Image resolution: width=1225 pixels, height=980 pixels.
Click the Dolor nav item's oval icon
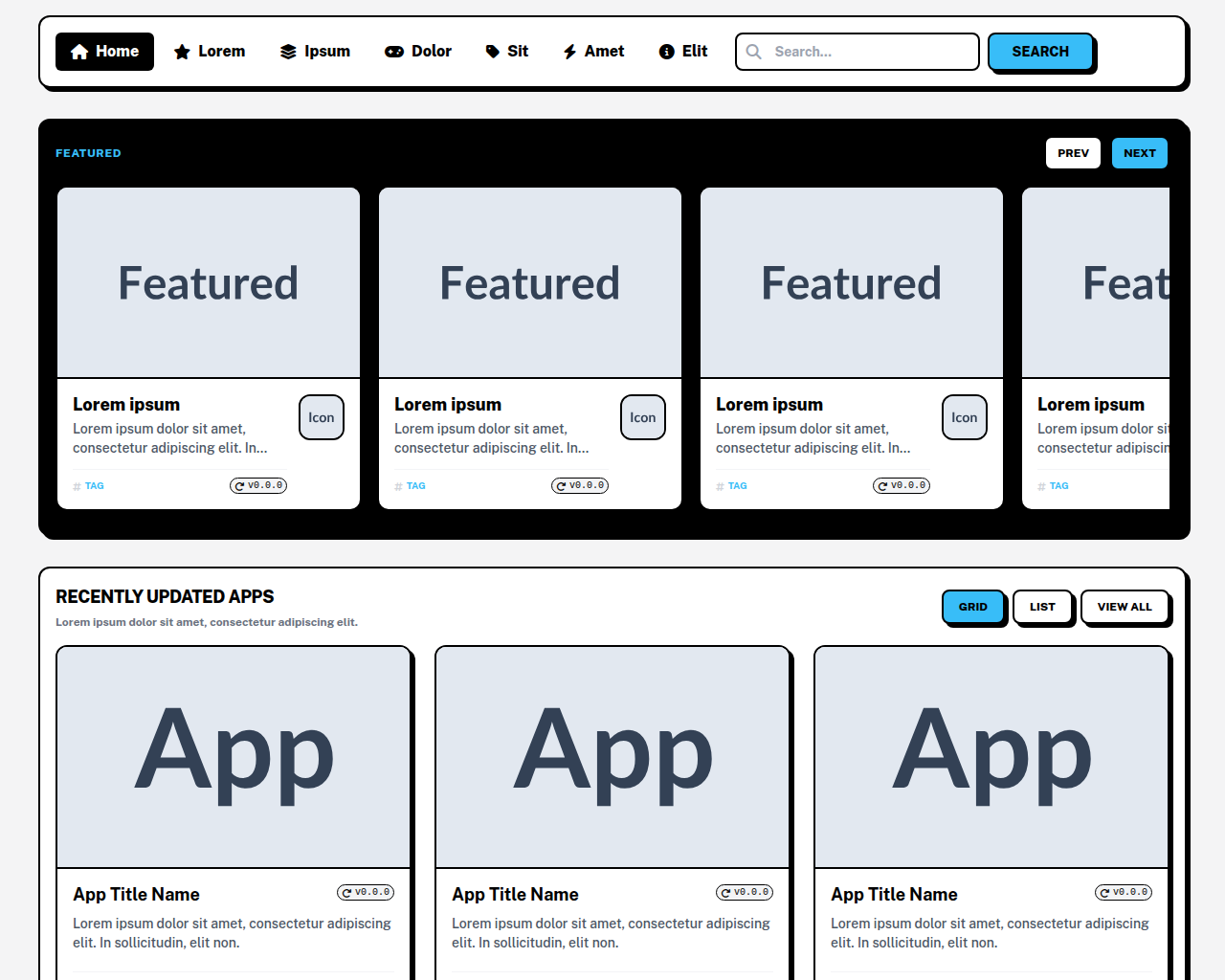394,52
